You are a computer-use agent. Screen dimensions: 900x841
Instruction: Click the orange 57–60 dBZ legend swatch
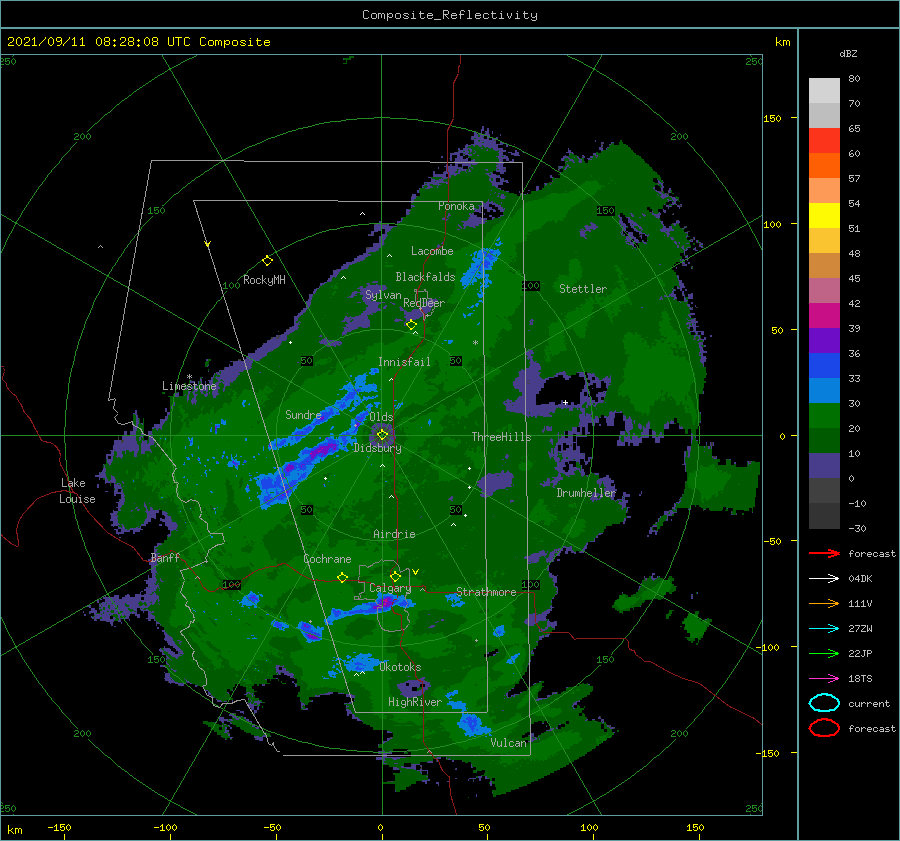coord(824,166)
